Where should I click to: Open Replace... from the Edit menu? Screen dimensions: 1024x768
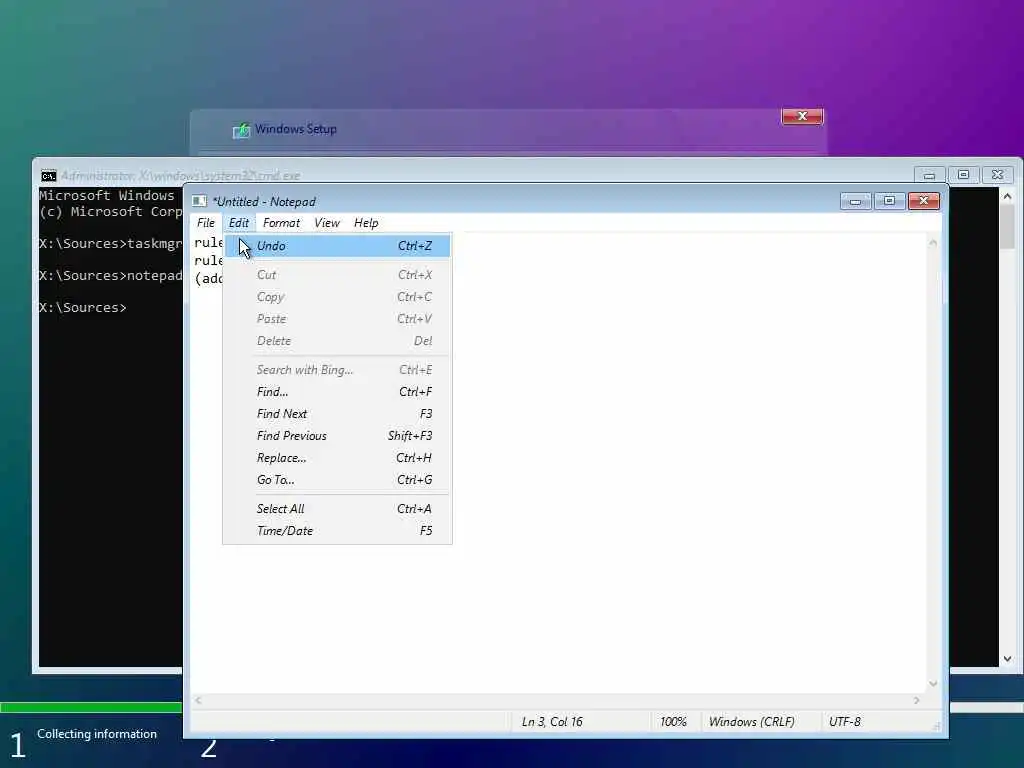(x=338, y=458)
